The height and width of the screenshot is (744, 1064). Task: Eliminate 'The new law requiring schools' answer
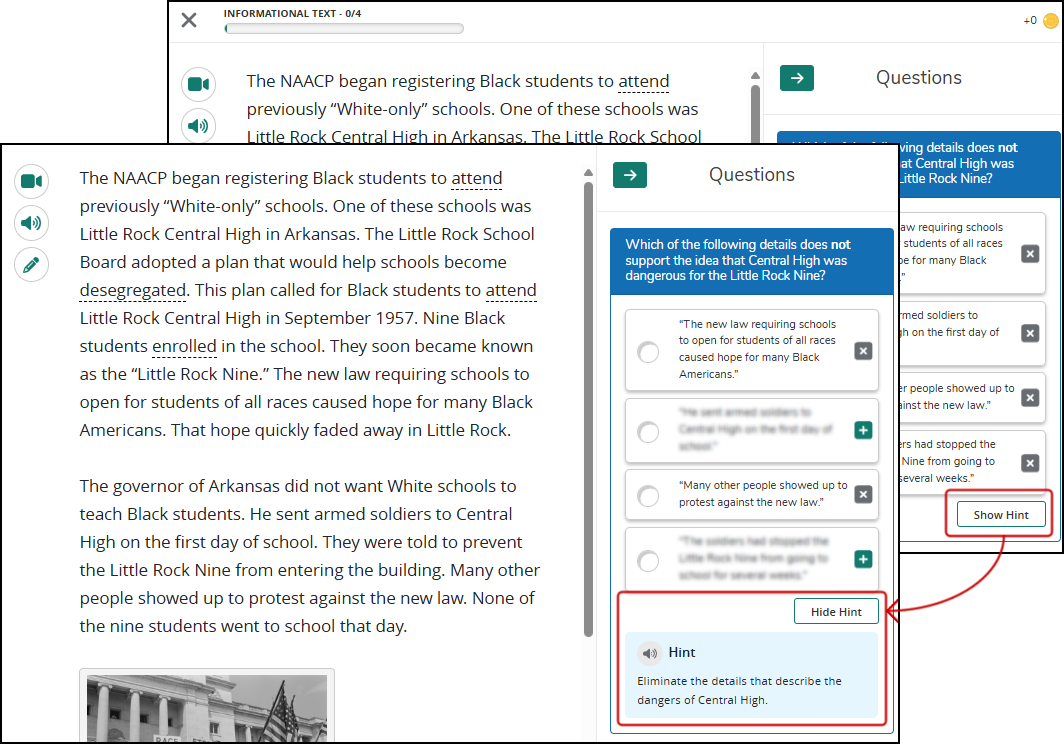tap(863, 351)
